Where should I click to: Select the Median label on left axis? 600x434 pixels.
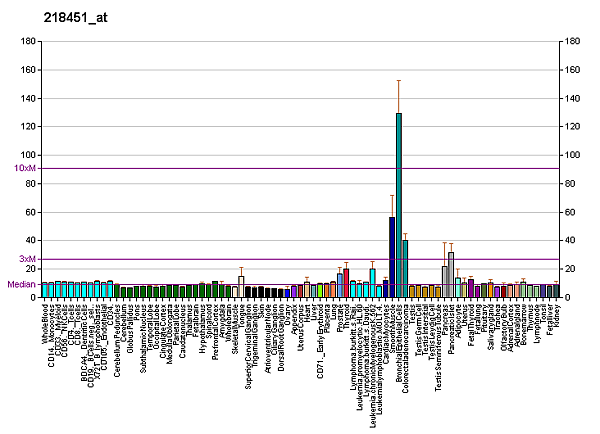coord(22,284)
